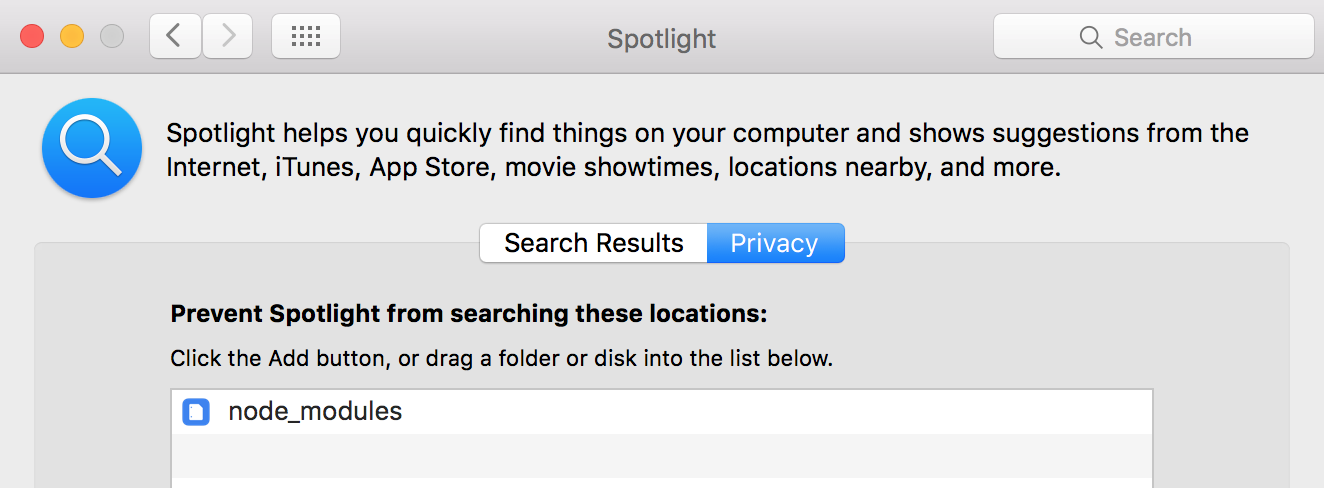
Task: Click the node_modules blue file icon
Action: pyautogui.click(x=196, y=411)
